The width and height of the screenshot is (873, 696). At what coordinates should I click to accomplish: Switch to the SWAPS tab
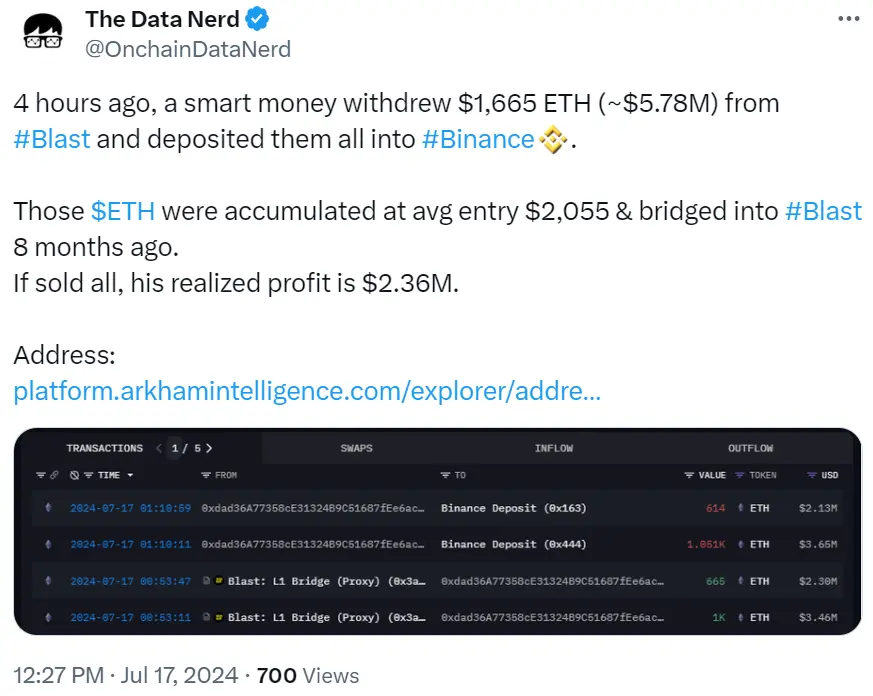click(356, 448)
